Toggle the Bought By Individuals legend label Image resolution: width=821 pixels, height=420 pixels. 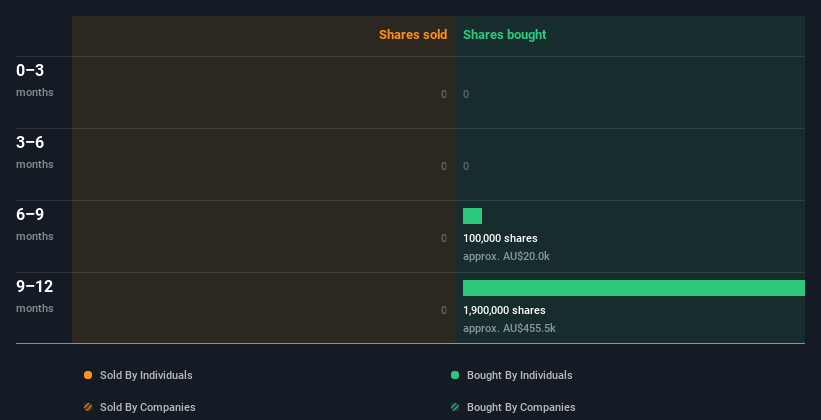pos(519,375)
